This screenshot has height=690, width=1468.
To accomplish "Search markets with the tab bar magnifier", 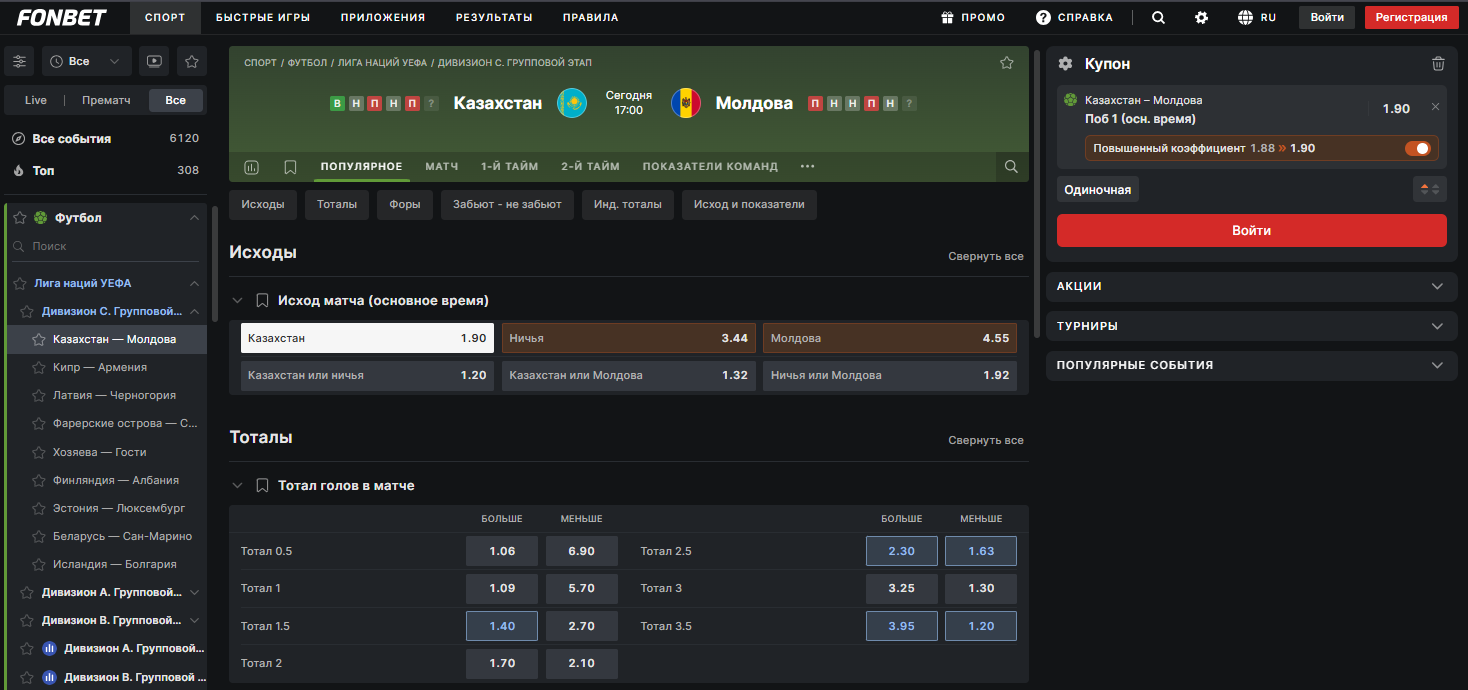I will [x=1011, y=167].
